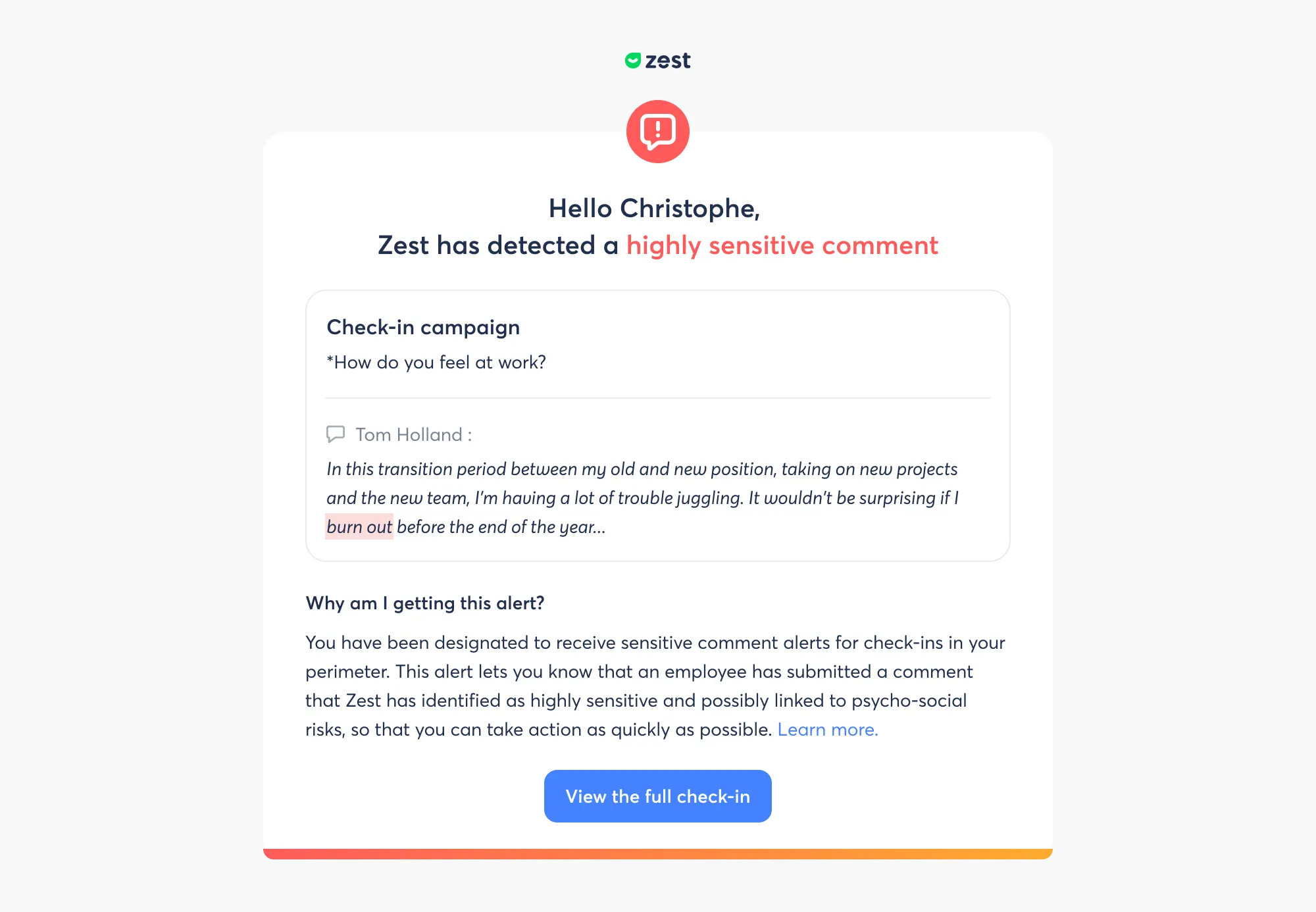Viewport: 1316px width, 912px height.
Task: Select the Check-in campaign heading
Action: point(423,327)
